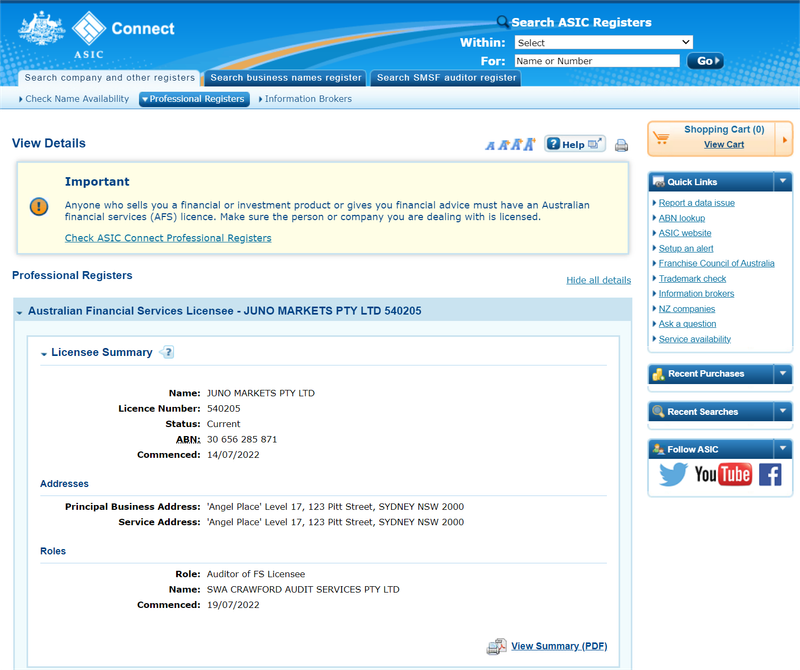Screen dimensions: 800x670
Task: Select largest font size A icon
Action: (530, 144)
